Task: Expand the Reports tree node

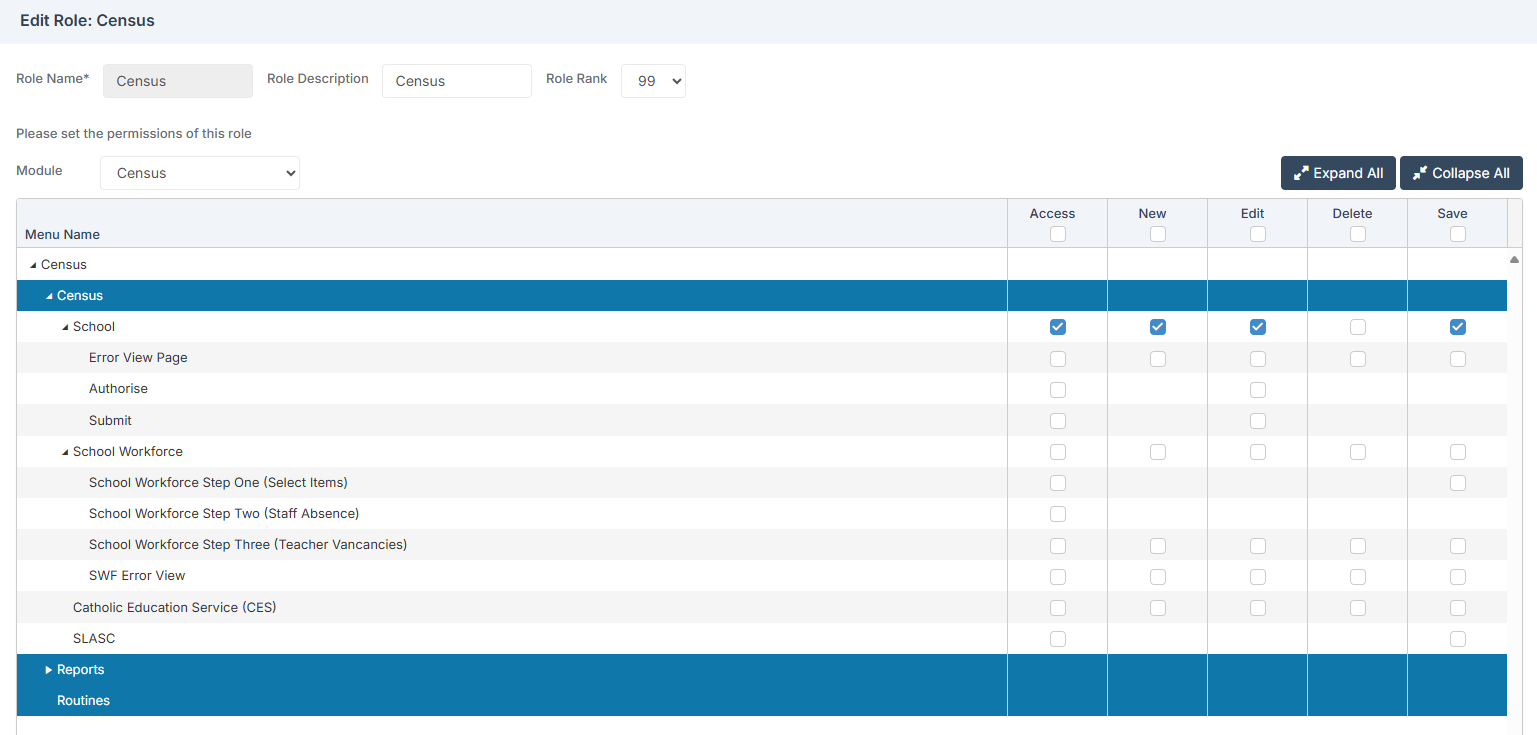Action: [48, 669]
